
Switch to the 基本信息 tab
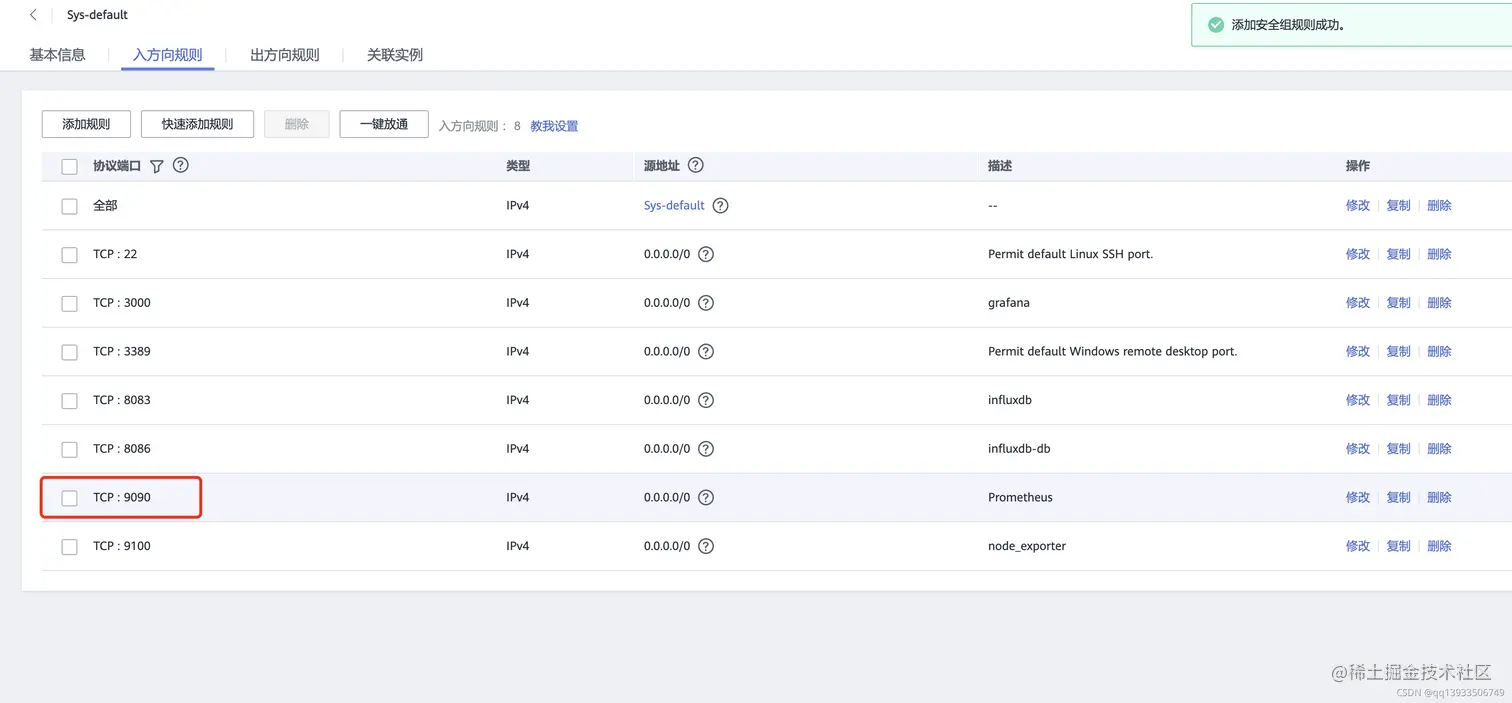click(57, 55)
